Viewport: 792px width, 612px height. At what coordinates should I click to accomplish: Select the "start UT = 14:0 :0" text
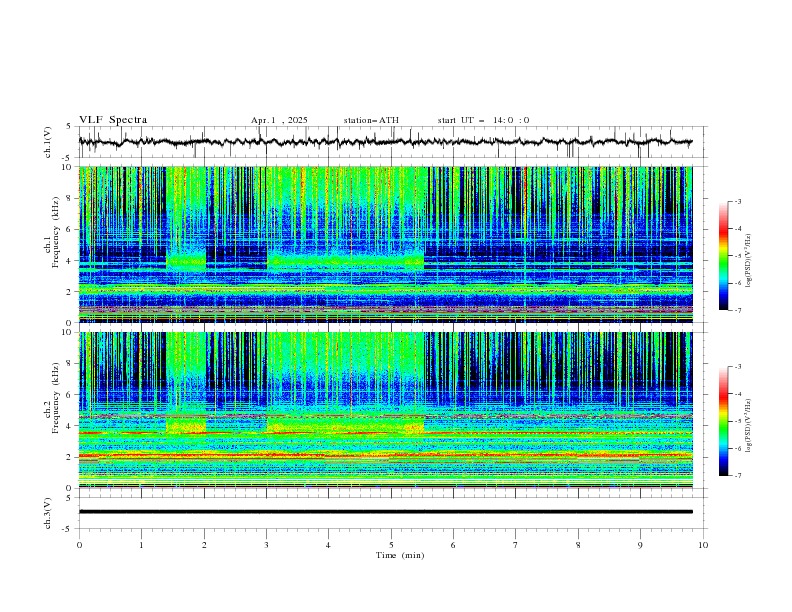[x=483, y=120]
